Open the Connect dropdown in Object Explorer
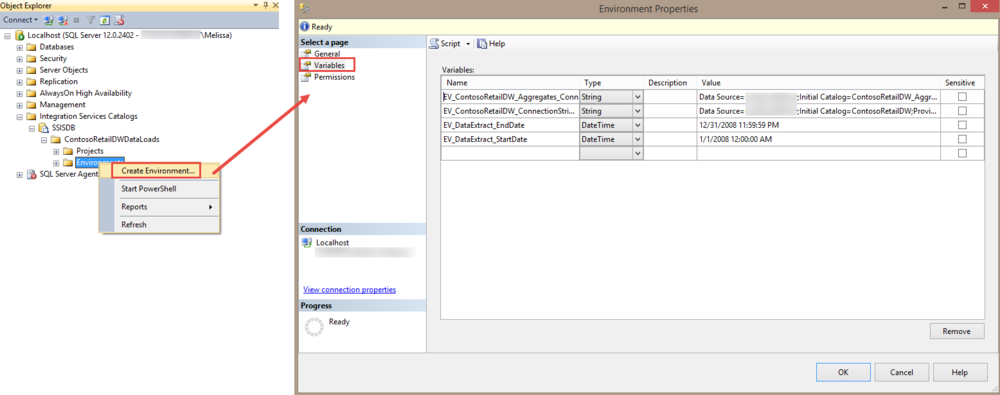1000x395 pixels. [x=36, y=20]
